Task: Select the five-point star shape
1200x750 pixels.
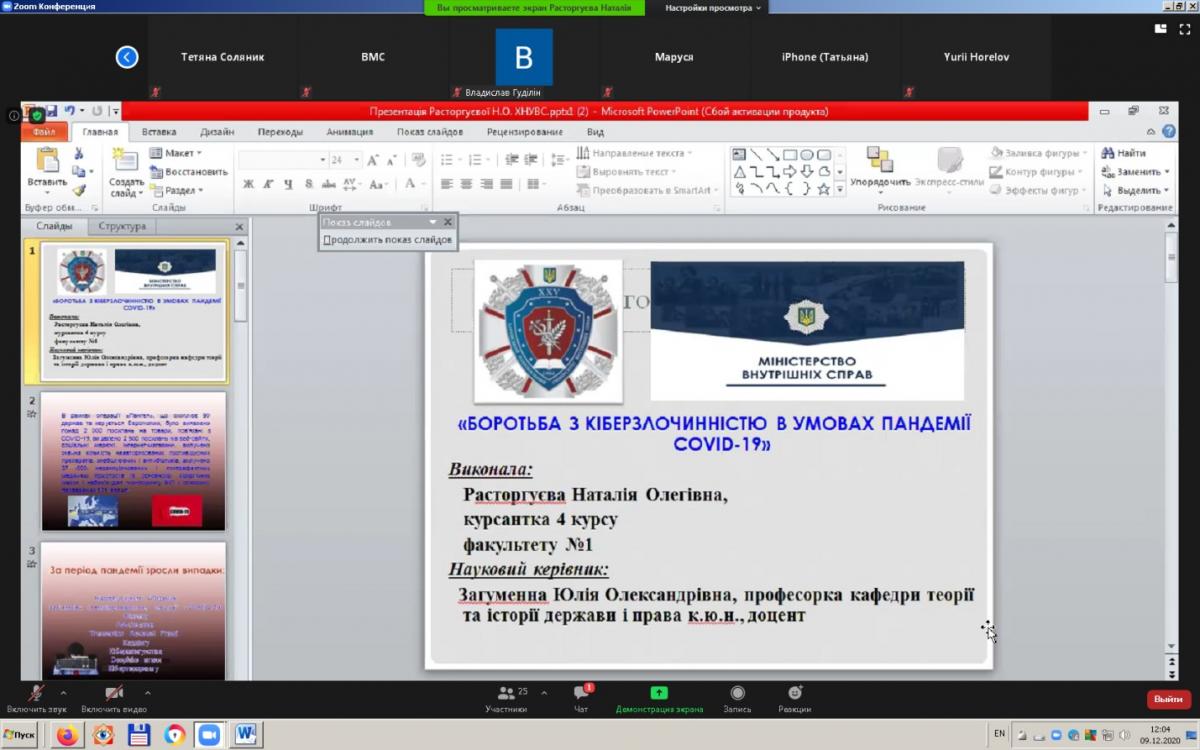Action: [x=823, y=189]
